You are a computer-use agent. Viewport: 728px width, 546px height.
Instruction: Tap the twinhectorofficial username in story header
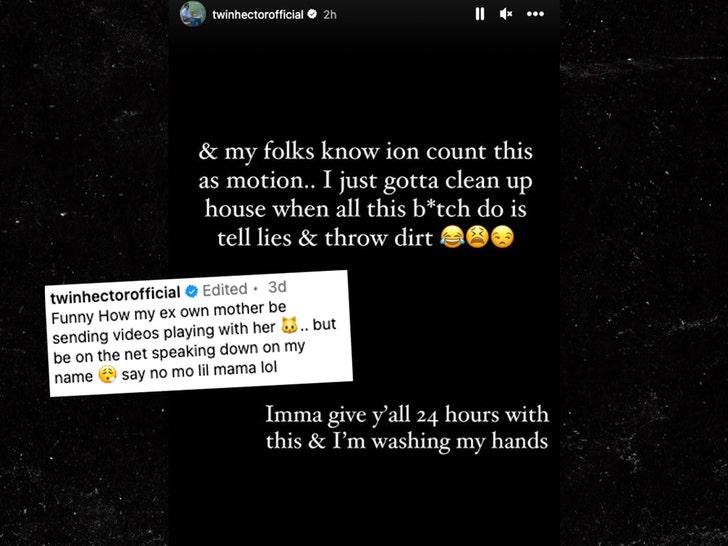click(x=258, y=15)
